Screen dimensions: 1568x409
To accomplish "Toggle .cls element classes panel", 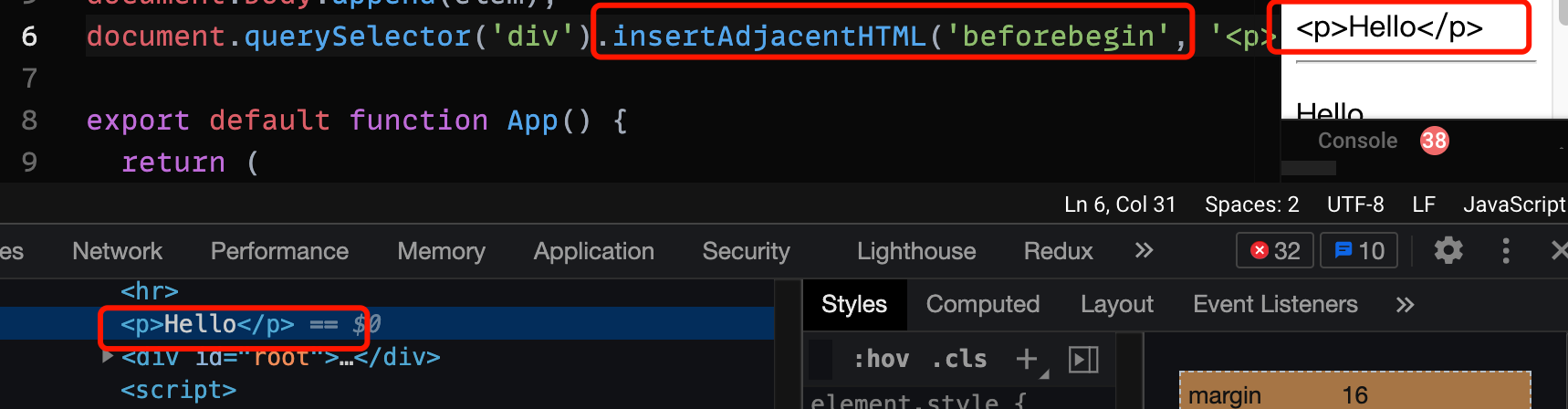I will tap(959, 359).
